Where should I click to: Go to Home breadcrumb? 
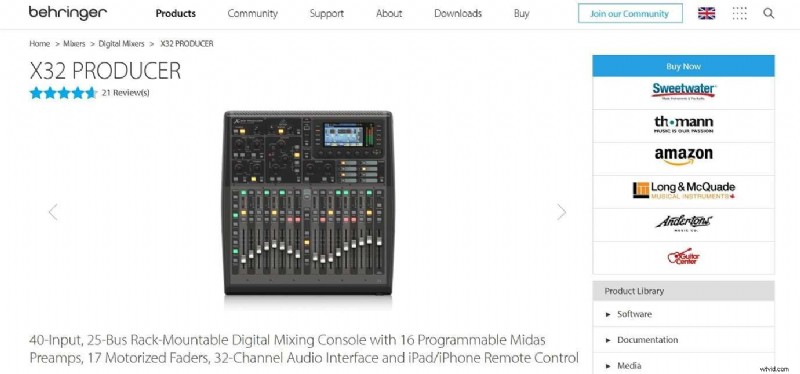pyautogui.click(x=39, y=44)
